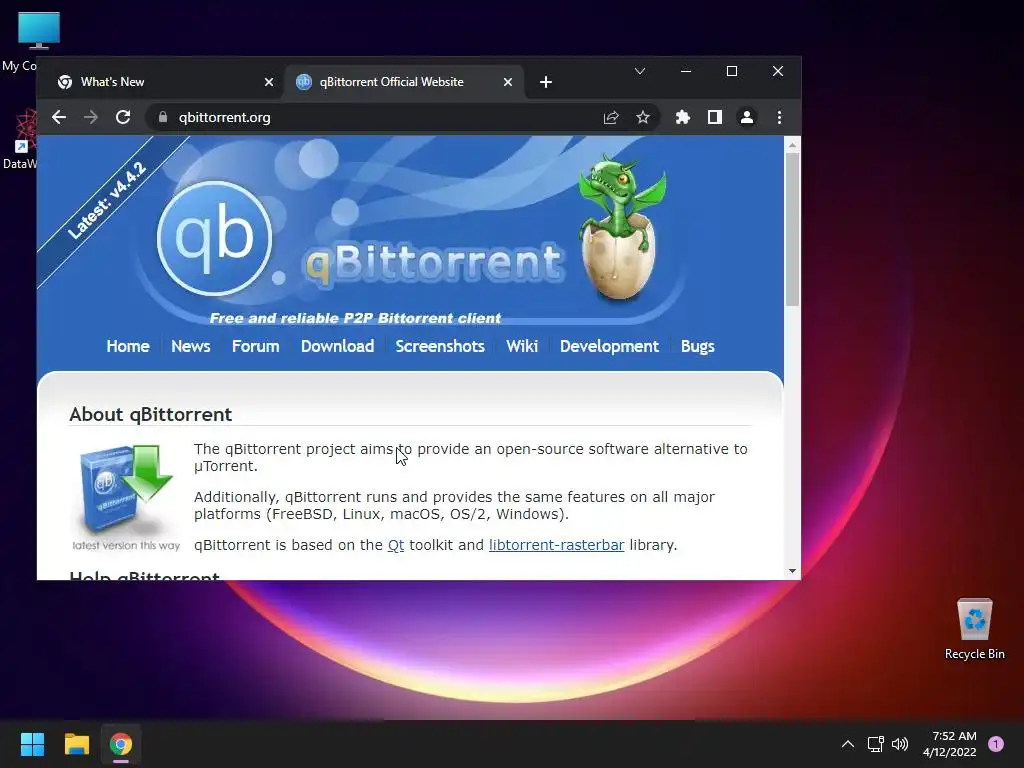Screen dimensions: 1024x768
Task: Click the green dragon mascot image
Action: tap(620, 227)
